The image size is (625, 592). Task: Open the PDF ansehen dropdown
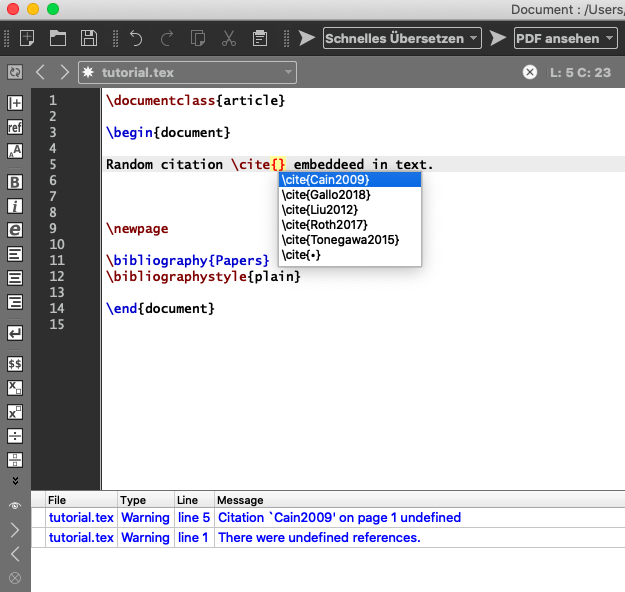[x=566, y=38]
